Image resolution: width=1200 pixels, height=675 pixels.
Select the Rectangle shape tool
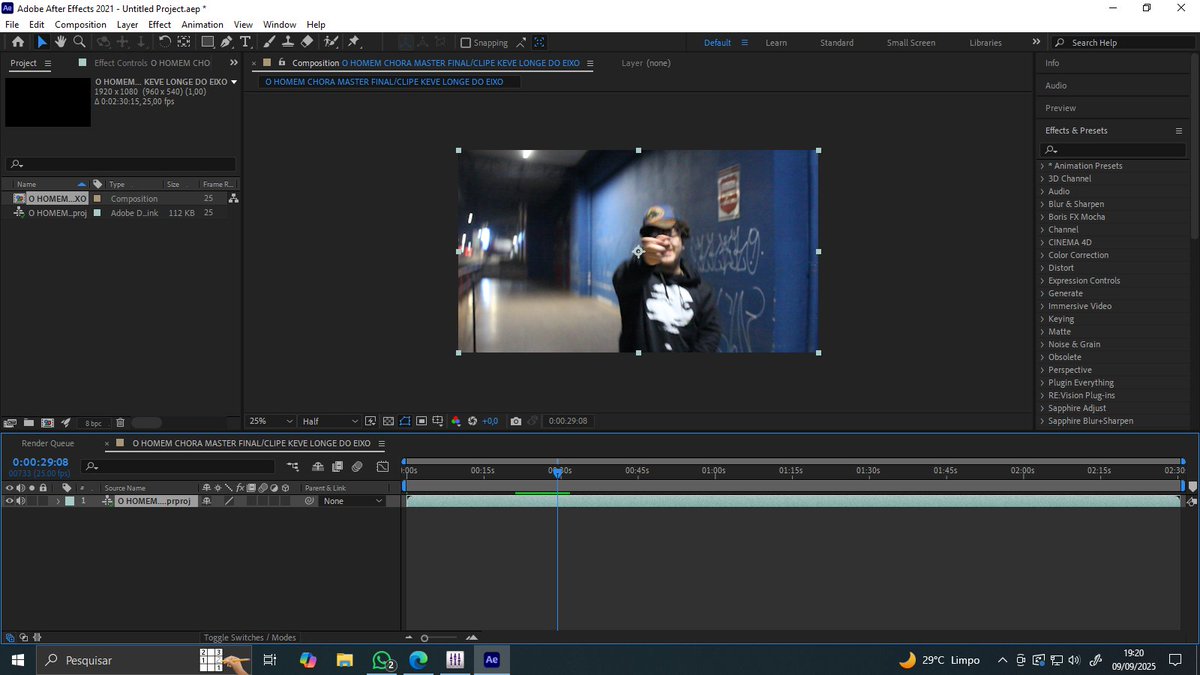click(x=208, y=42)
